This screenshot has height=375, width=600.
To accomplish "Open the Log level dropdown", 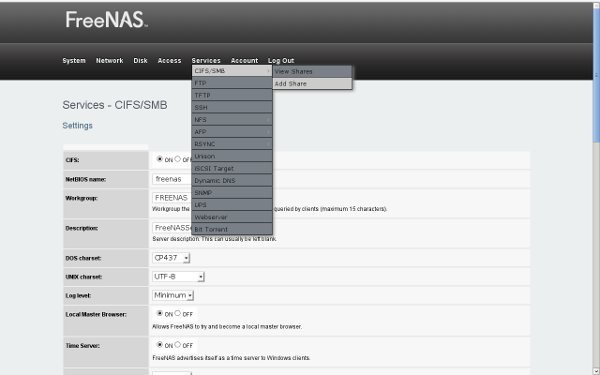I will [x=173, y=295].
